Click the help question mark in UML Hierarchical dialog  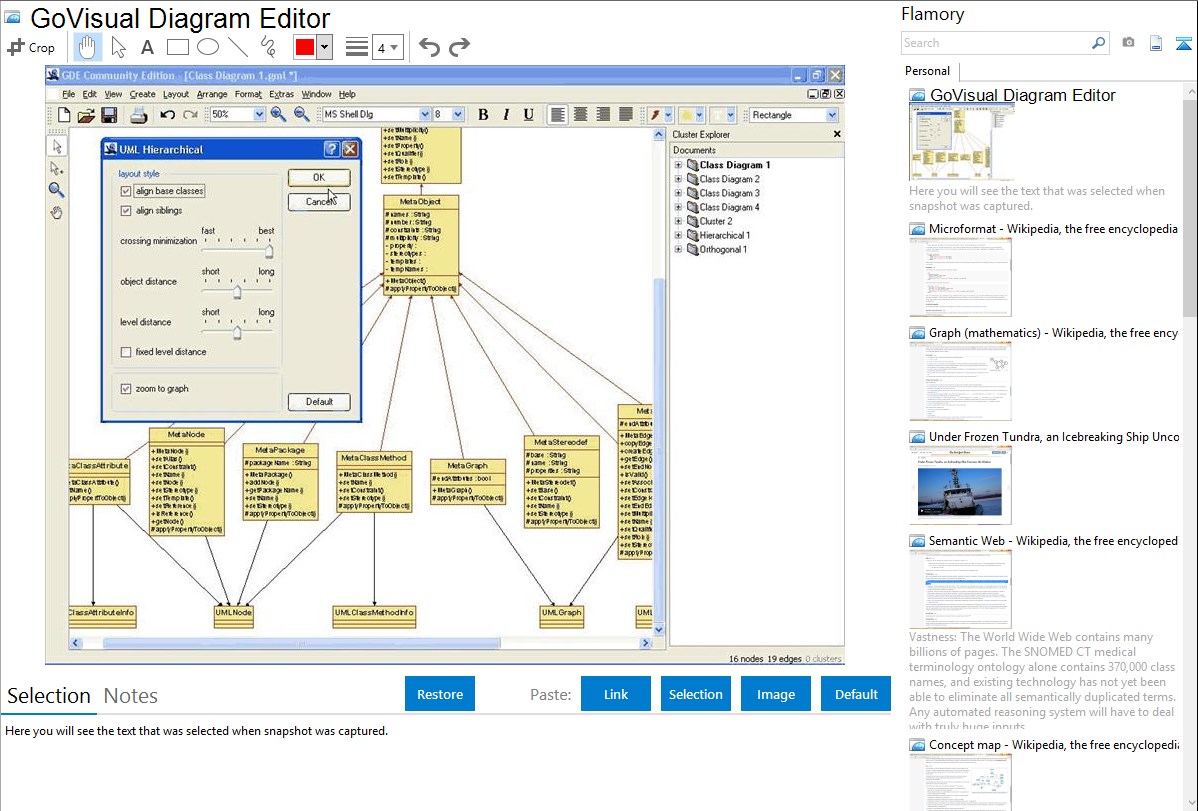[332, 149]
